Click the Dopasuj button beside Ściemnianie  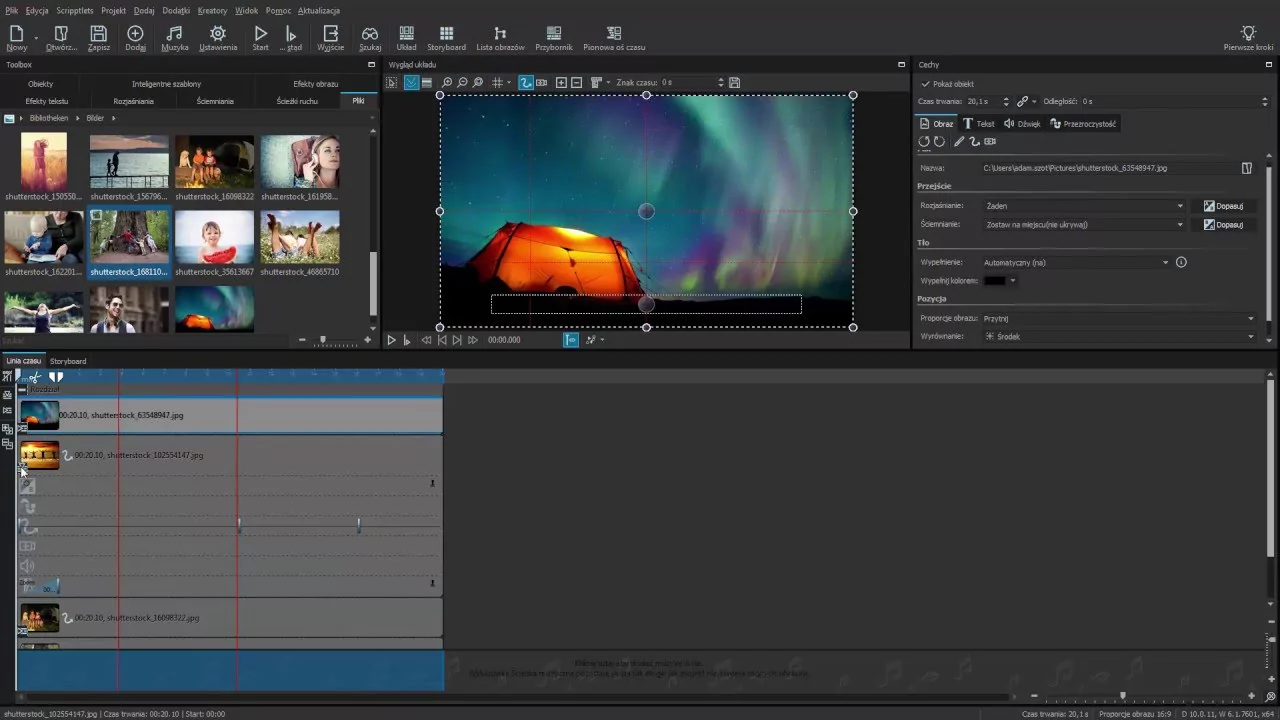click(x=1223, y=225)
